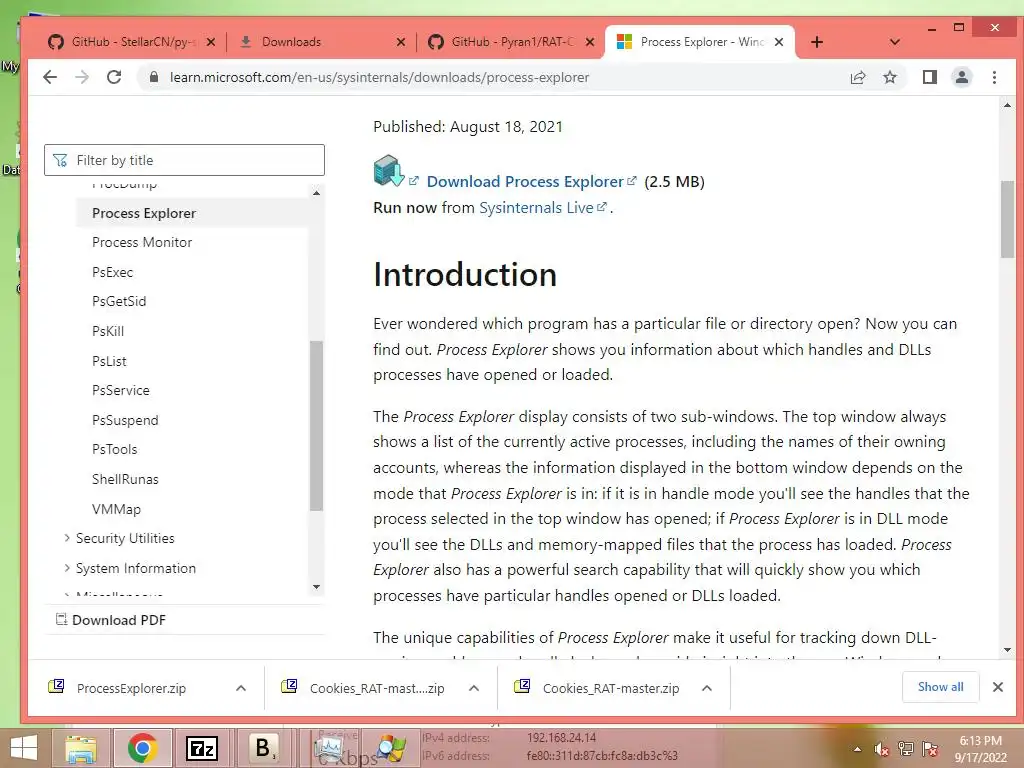Click the muted volume tray icon
This screenshot has height=768, width=1024.
click(882, 749)
